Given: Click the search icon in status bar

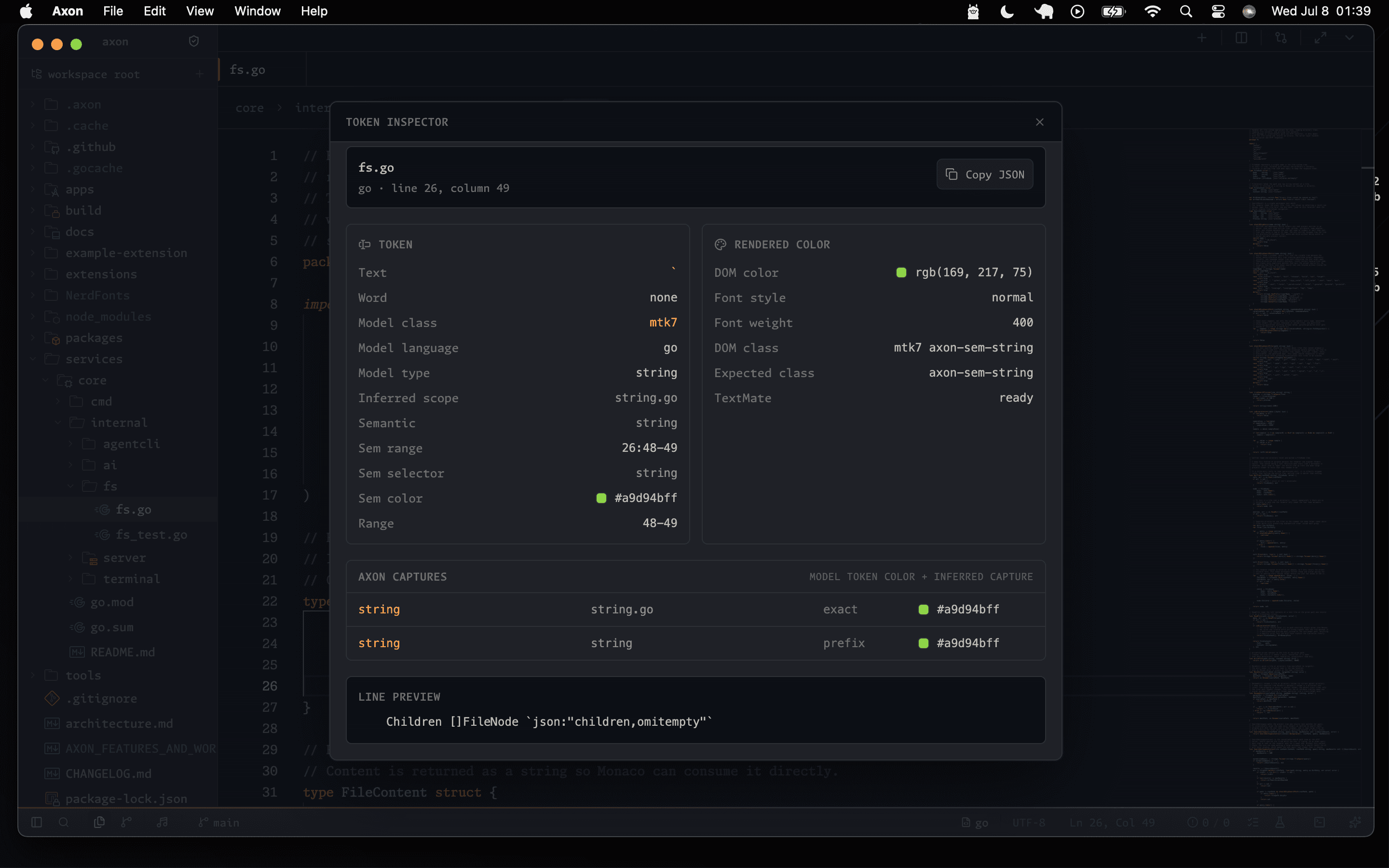Looking at the screenshot, I should point(64,823).
